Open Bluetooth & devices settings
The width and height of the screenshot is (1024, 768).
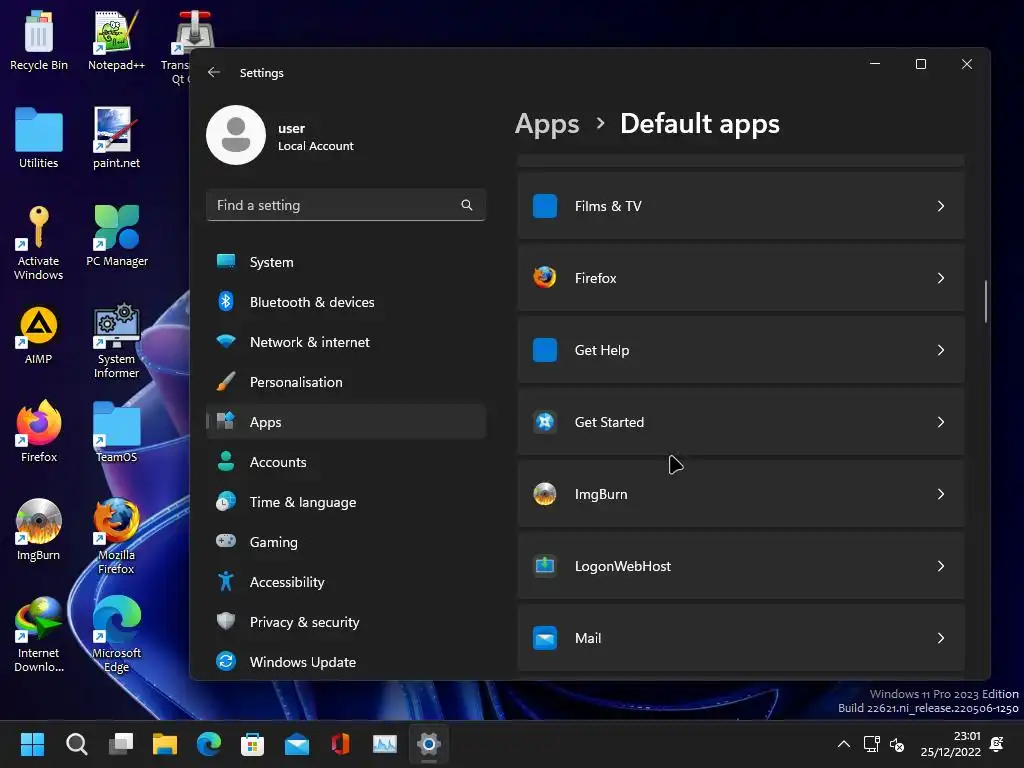click(345, 302)
